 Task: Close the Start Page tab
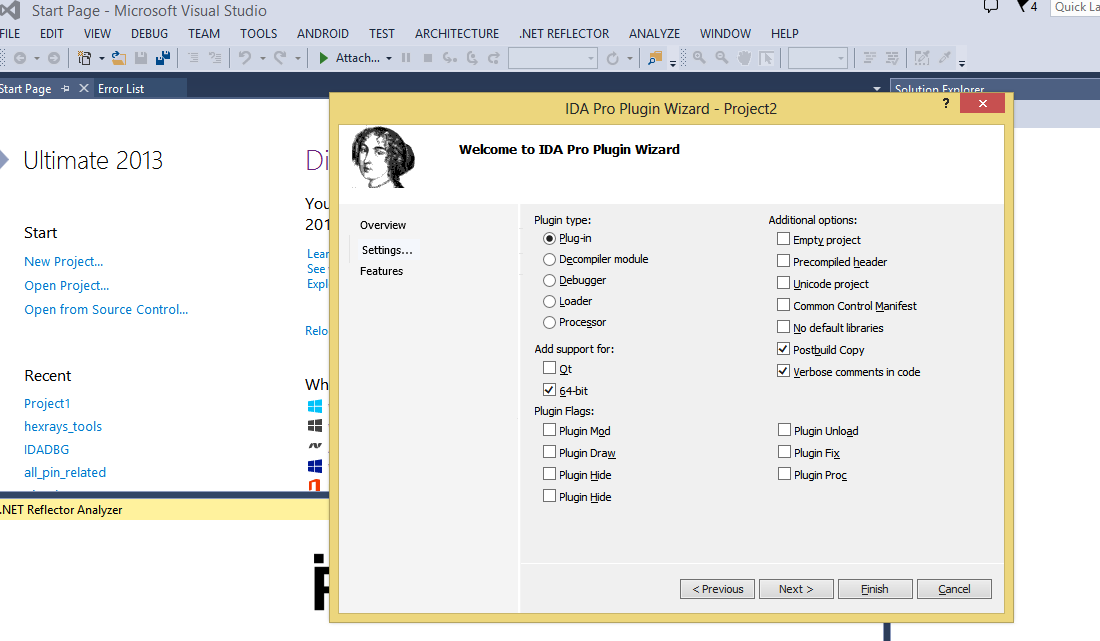click(83, 88)
